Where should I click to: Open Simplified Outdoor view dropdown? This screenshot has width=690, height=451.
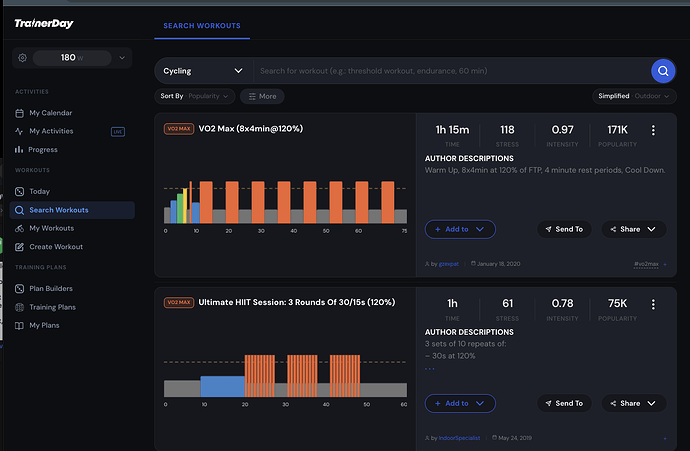[x=634, y=96]
